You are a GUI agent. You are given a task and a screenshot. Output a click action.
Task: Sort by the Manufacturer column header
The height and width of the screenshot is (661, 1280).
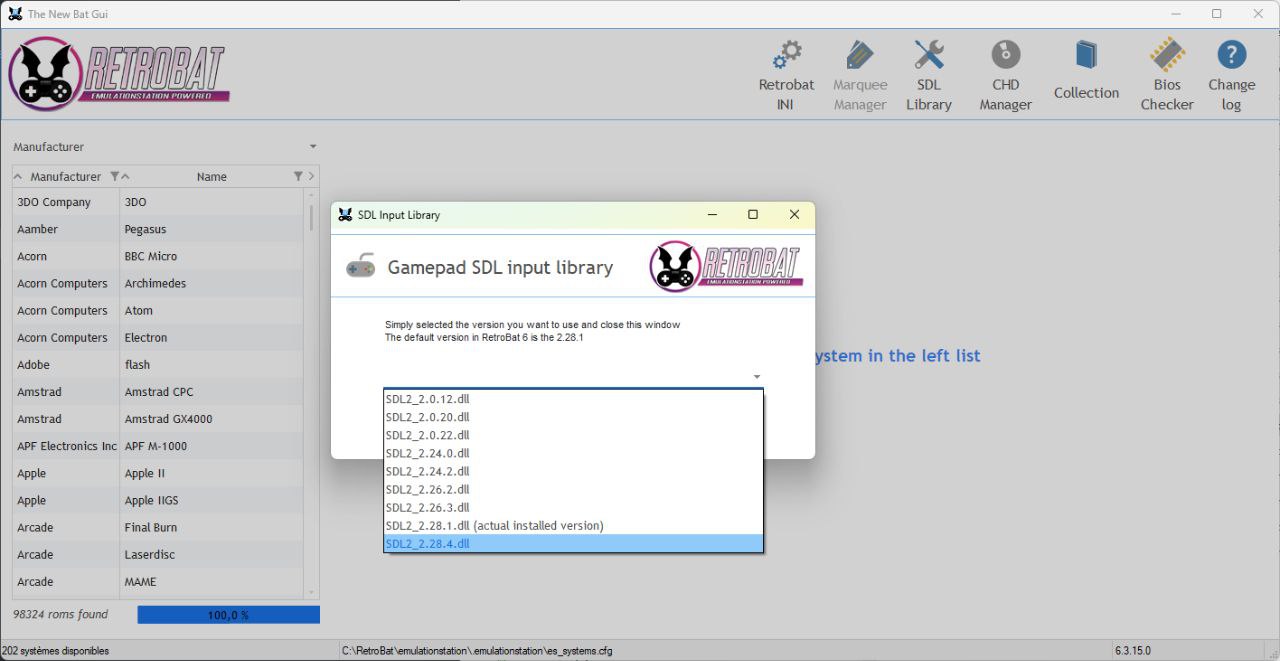[65, 176]
